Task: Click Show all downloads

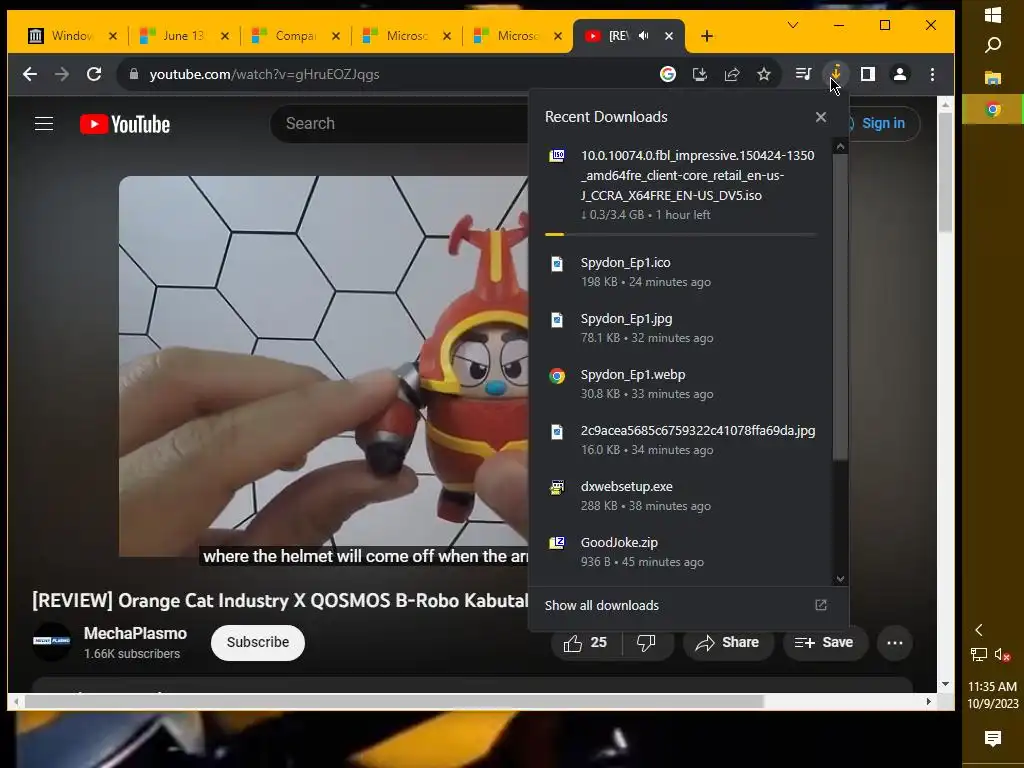Action: [601, 605]
